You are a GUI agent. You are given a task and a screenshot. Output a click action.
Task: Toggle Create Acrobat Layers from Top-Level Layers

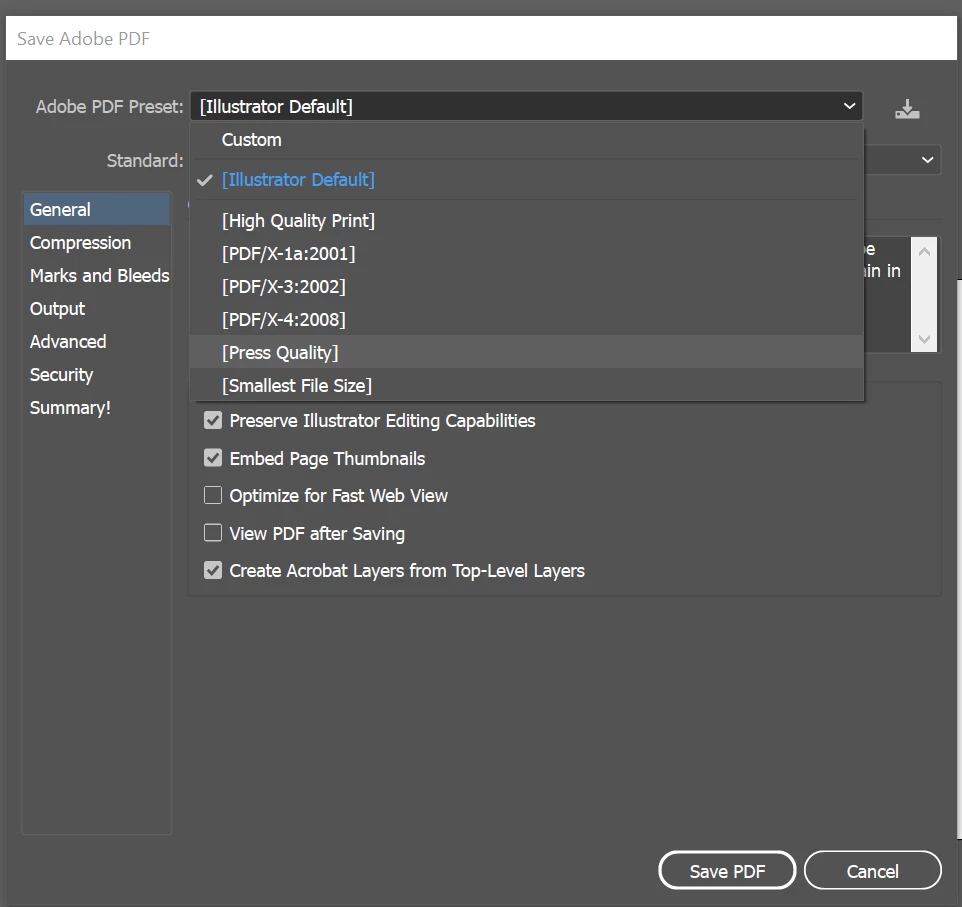pos(213,570)
